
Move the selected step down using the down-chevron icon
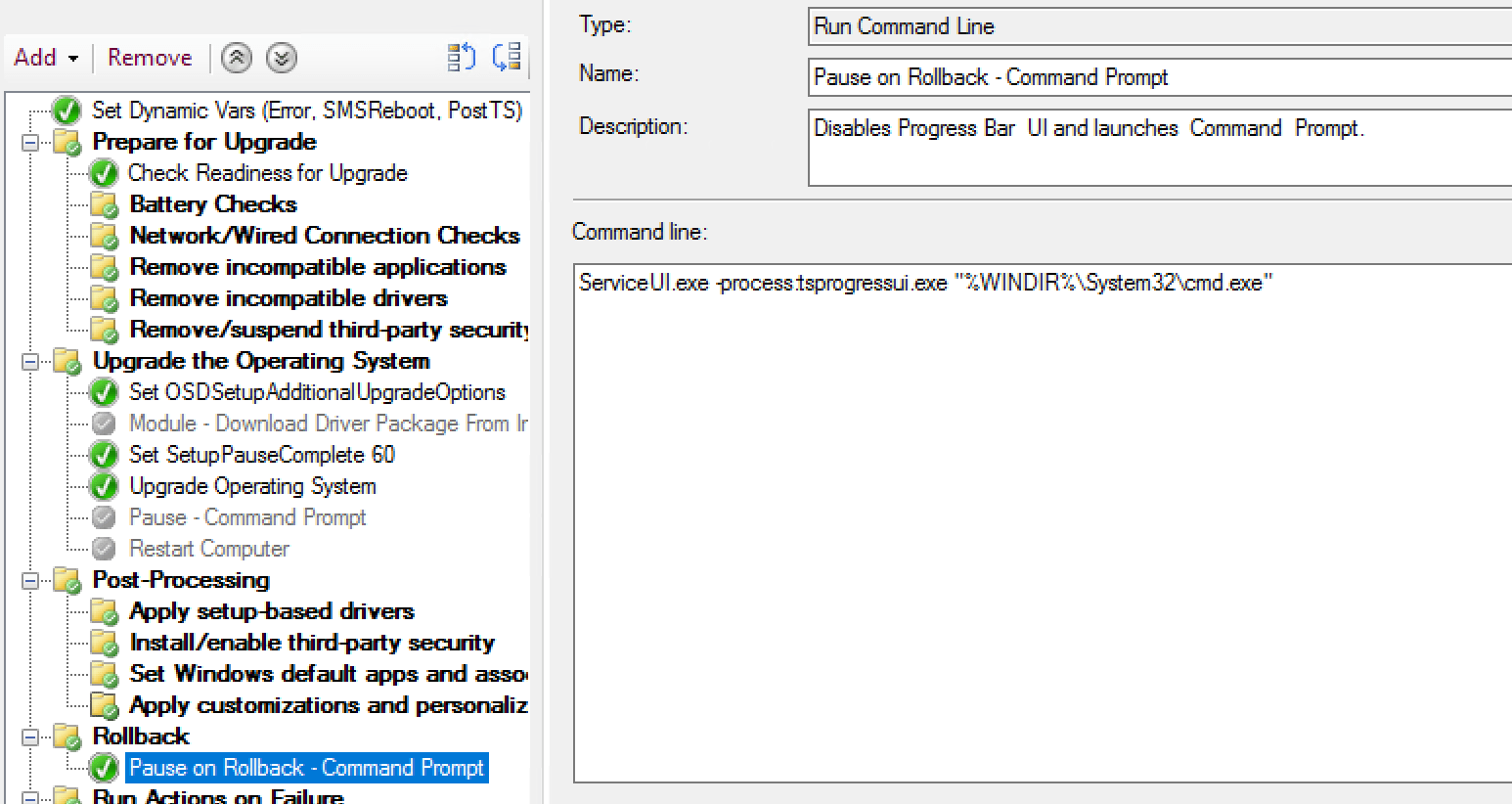pos(281,59)
